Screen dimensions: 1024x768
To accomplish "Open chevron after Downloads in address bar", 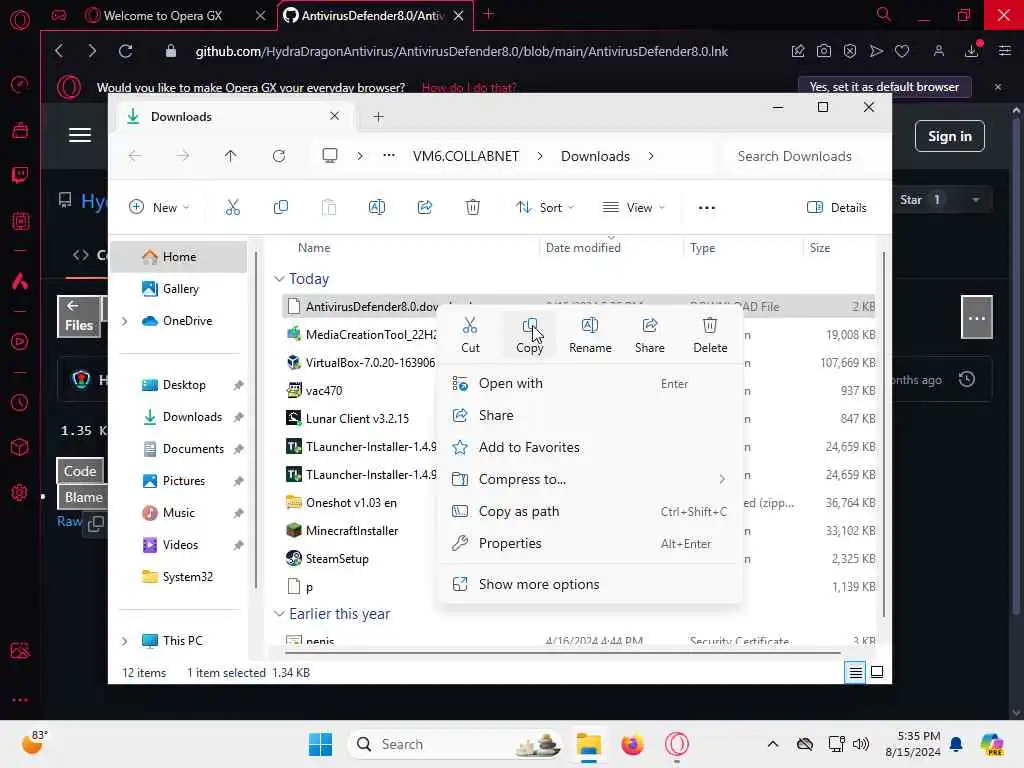I will (x=651, y=156).
